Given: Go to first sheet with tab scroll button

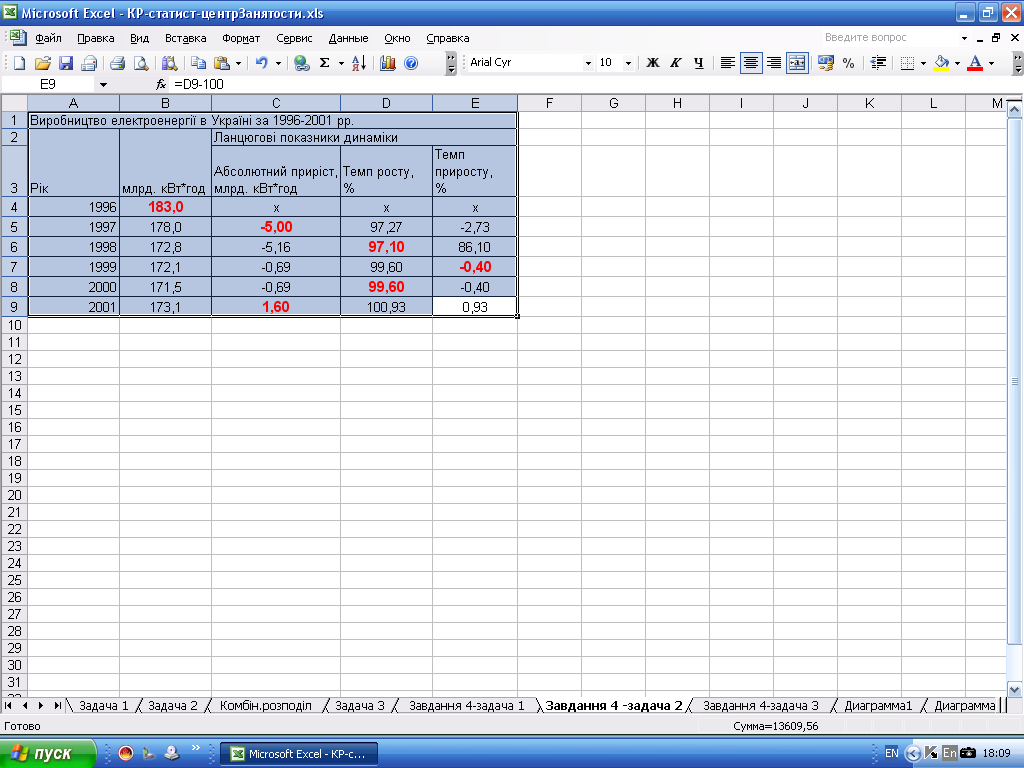Looking at the screenshot, I should point(8,705).
